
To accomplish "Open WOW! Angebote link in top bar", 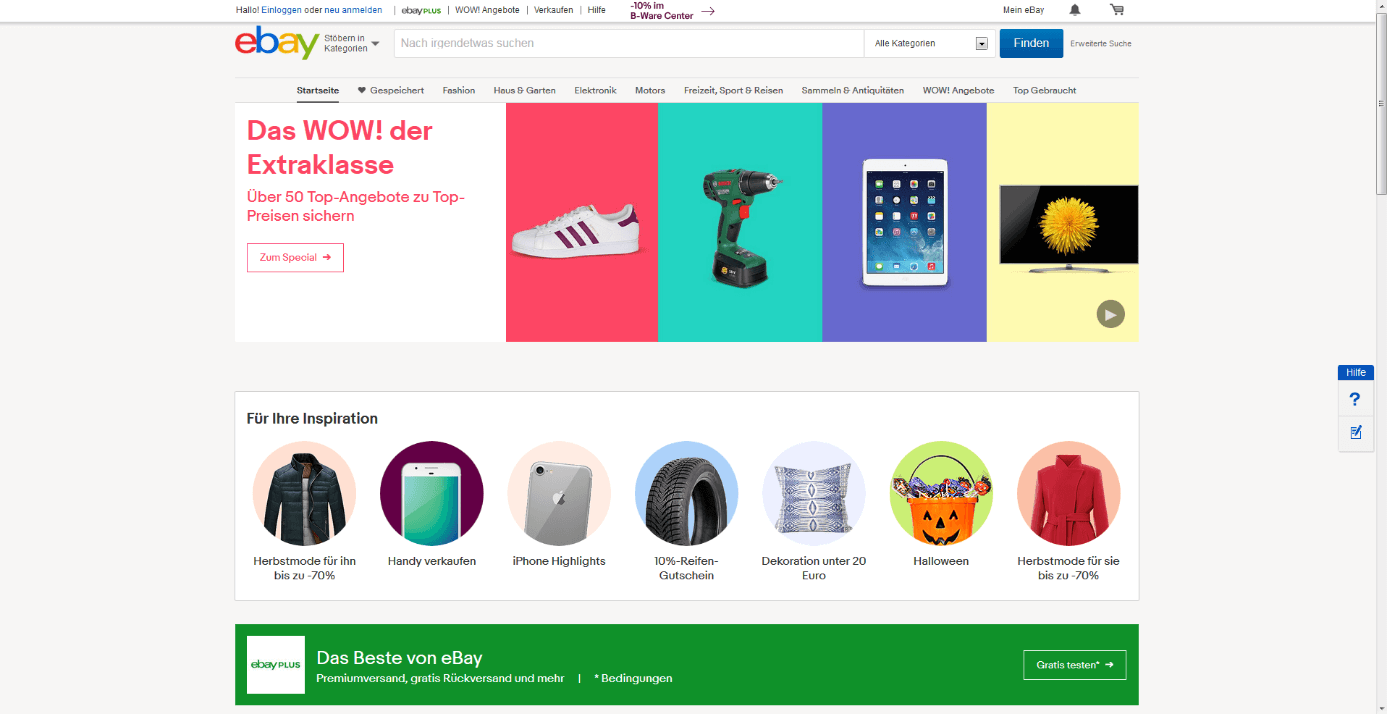I will [x=487, y=10].
